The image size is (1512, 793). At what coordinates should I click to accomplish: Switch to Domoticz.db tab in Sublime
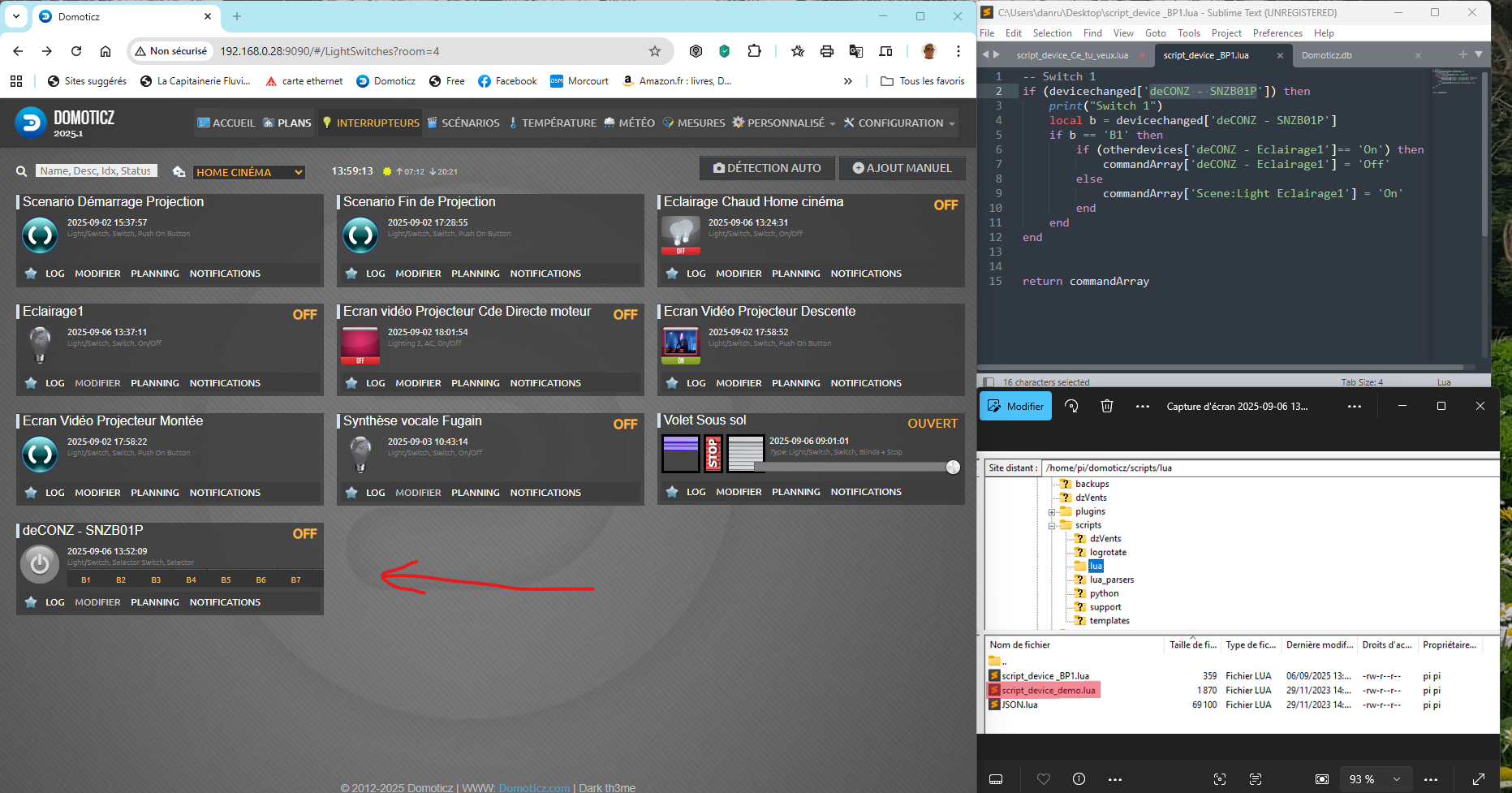[1327, 55]
